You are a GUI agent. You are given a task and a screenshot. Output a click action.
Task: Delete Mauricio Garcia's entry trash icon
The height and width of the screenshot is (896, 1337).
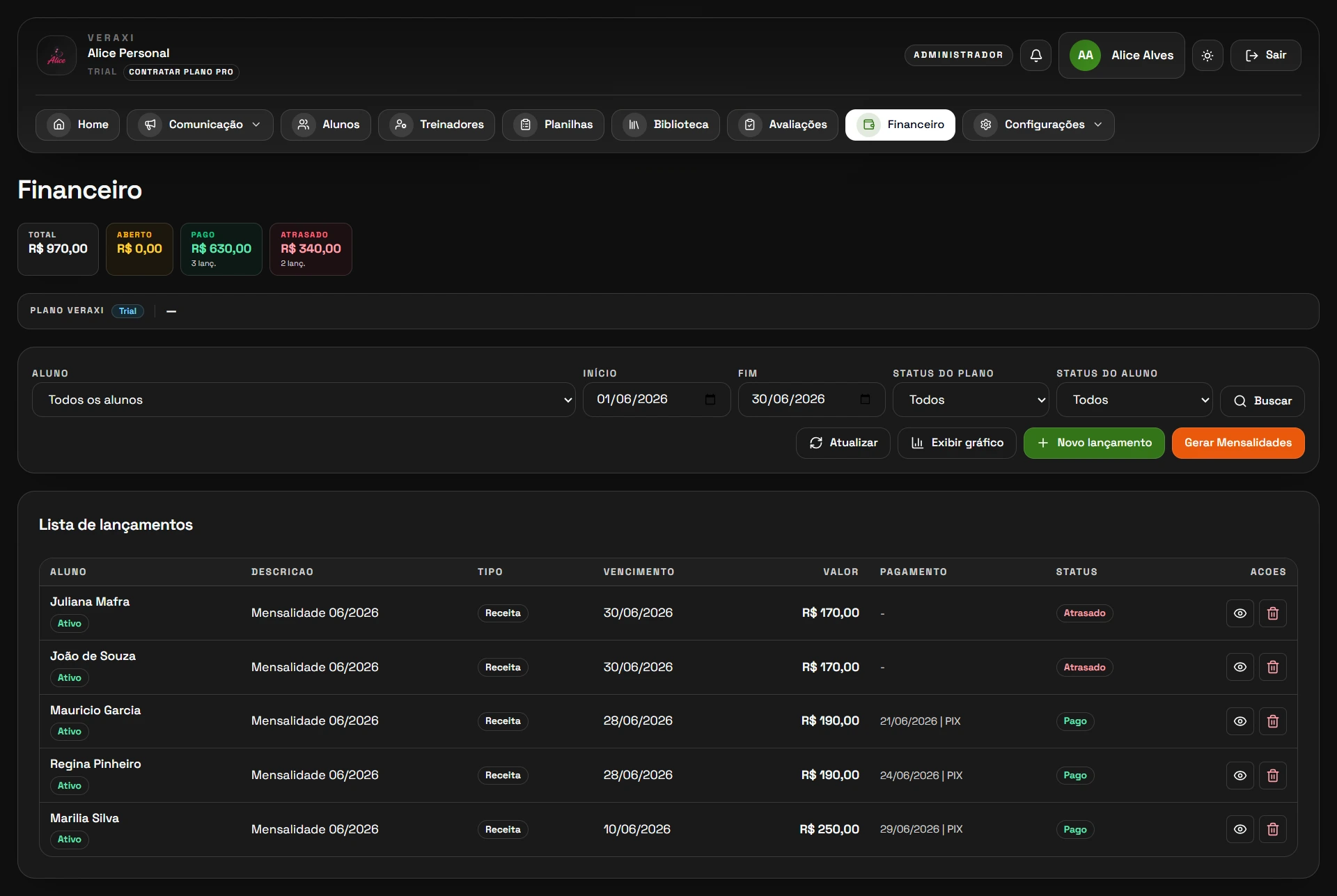1273,721
